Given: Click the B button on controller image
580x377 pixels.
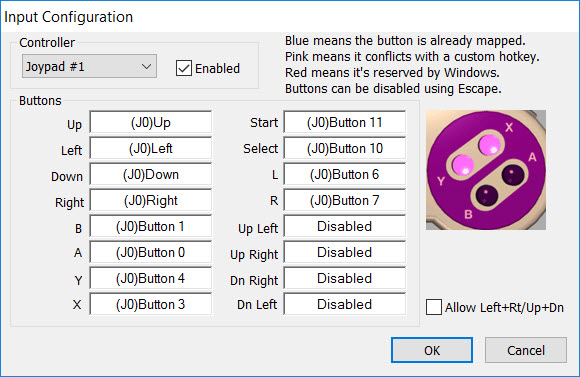Looking at the screenshot, I should [x=486, y=195].
